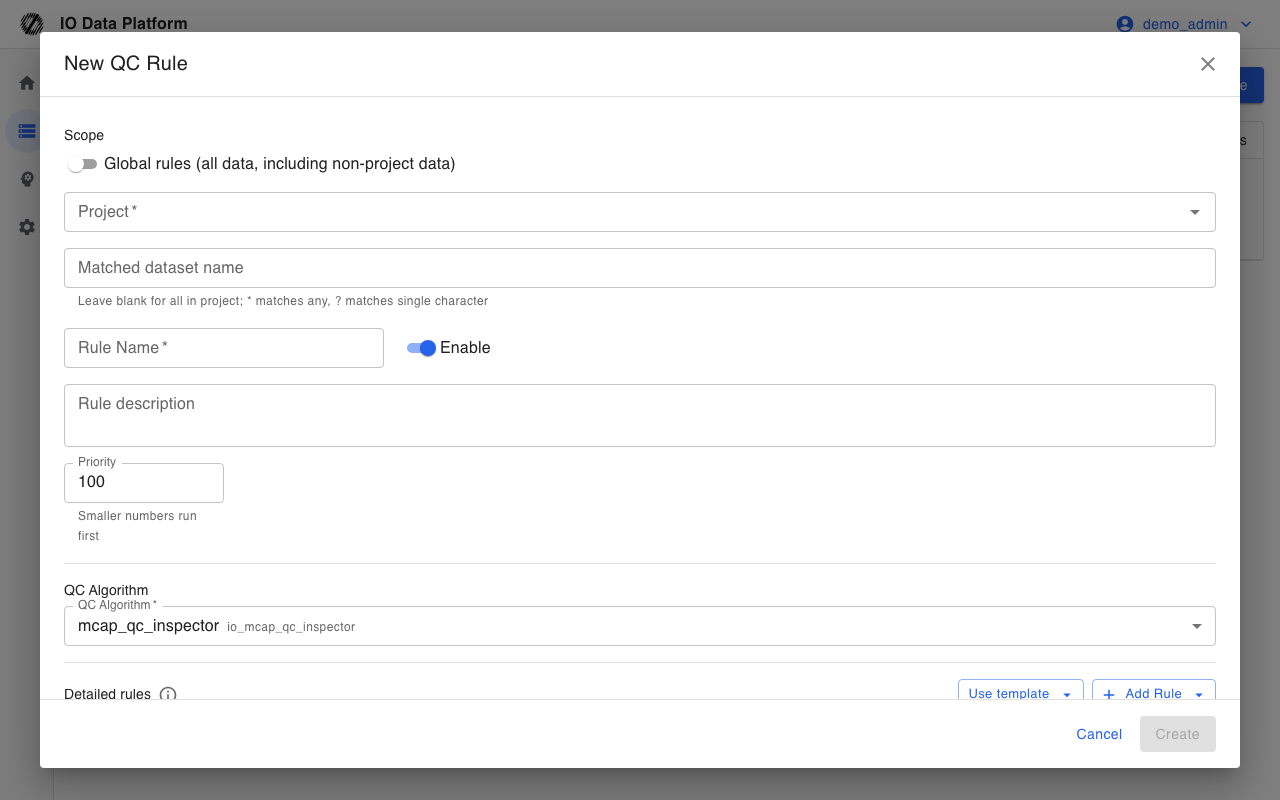This screenshot has height=800, width=1280.
Task: Open the Use template dropdown
Action: click(x=1021, y=690)
